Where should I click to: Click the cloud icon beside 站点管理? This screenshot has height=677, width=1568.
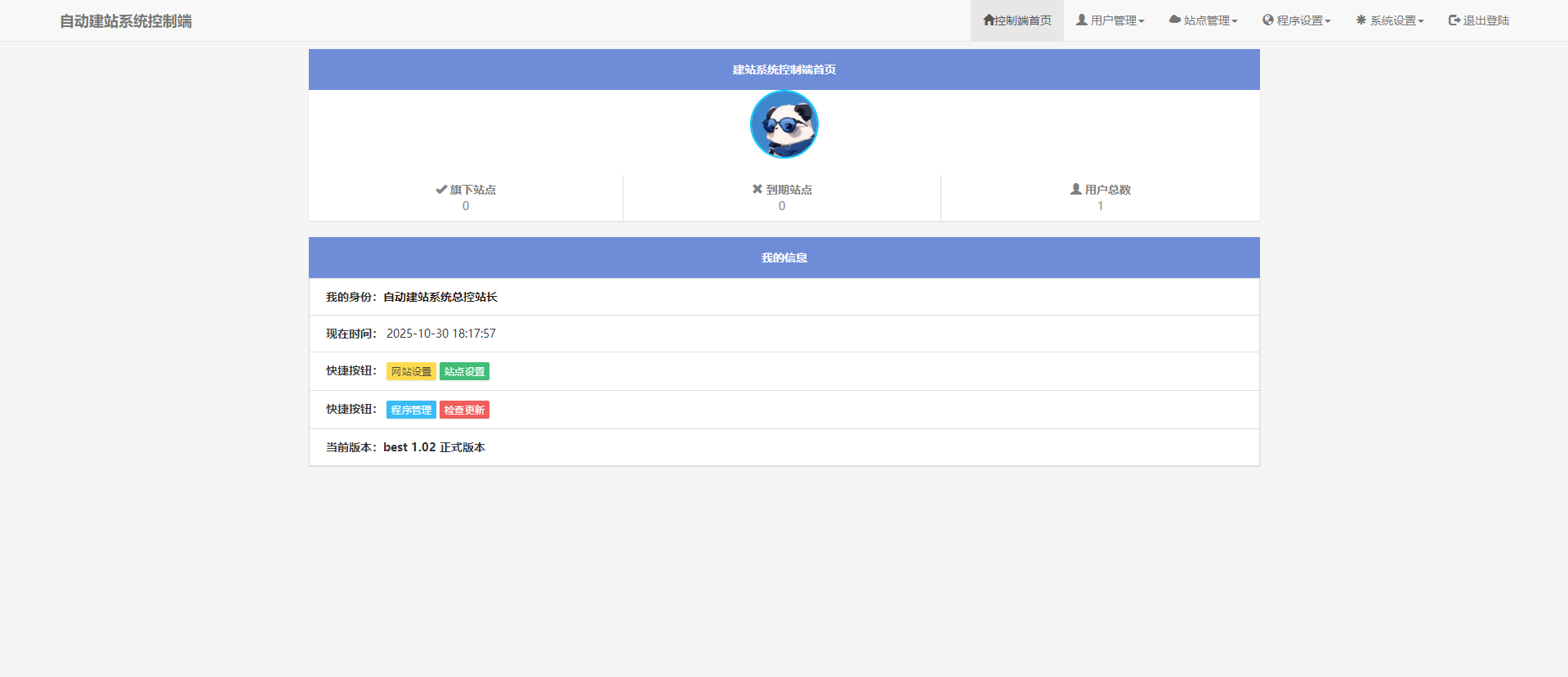coord(1175,20)
